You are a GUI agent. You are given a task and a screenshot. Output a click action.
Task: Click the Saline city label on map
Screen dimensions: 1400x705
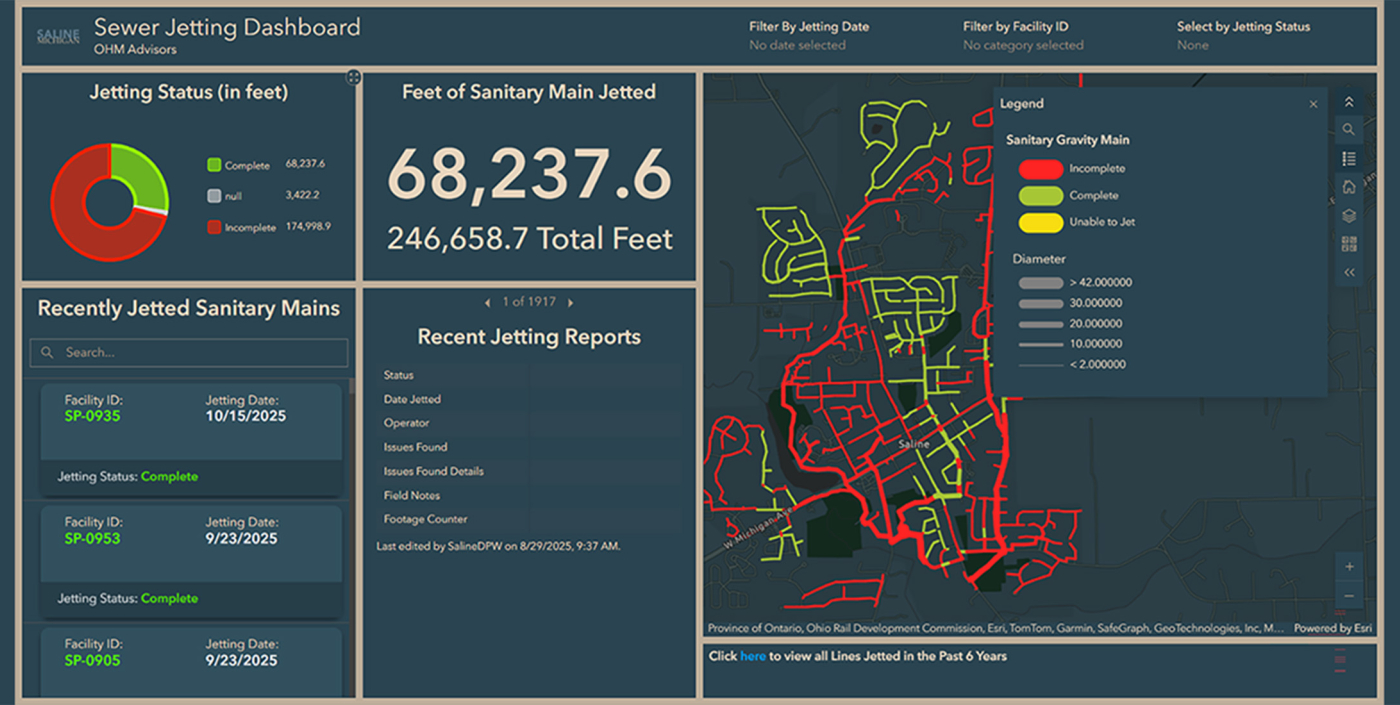pyautogui.click(x=912, y=443)
